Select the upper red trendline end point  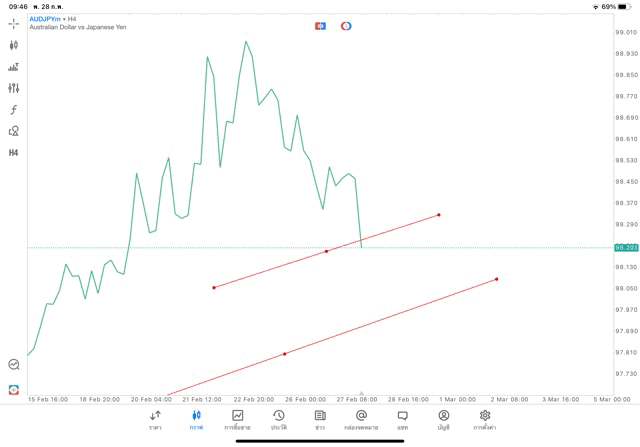pyautogui.click(x=439, y=215)
